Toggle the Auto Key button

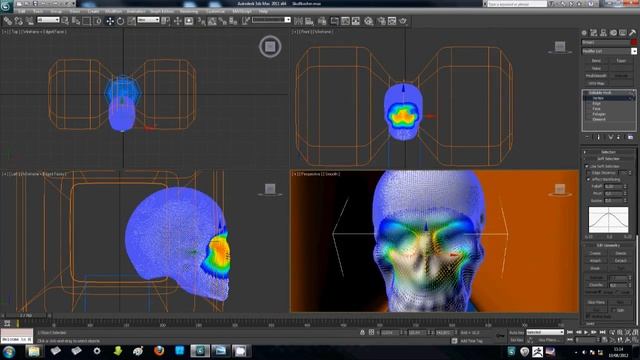(x=516, y=333)
